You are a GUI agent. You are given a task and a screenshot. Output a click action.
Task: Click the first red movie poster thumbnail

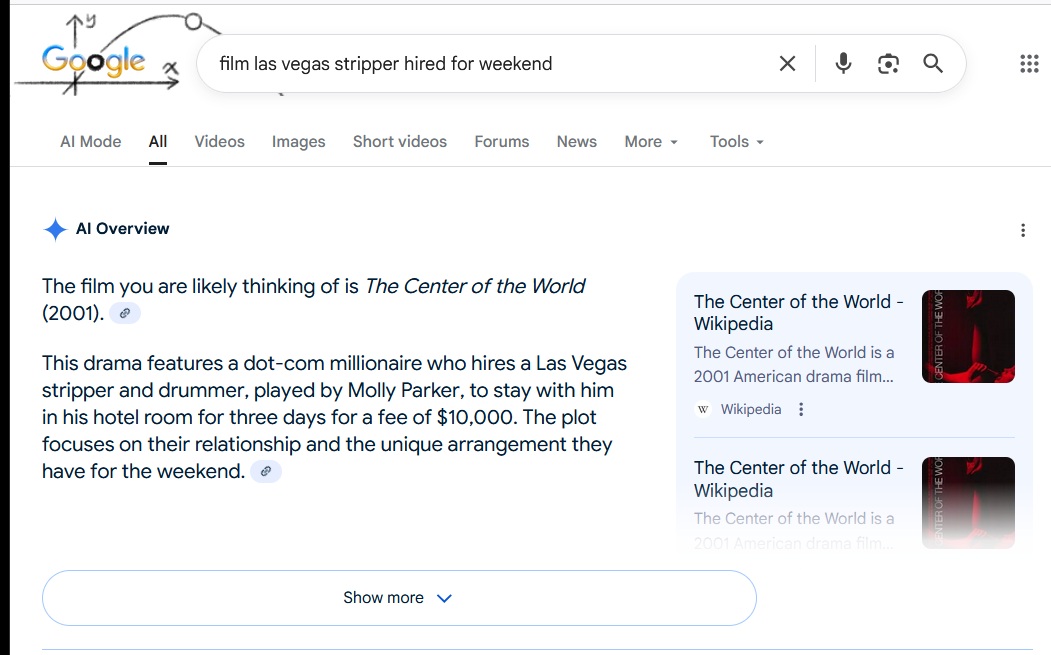coord(967,336)
